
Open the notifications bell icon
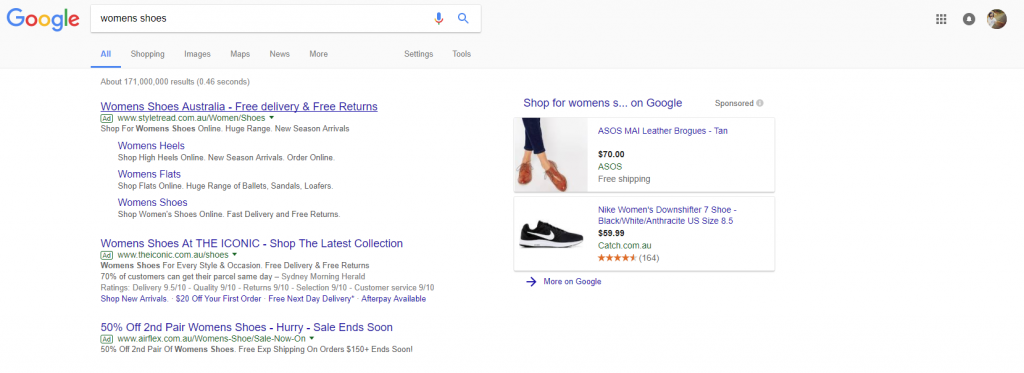click(x=969, y=19)
